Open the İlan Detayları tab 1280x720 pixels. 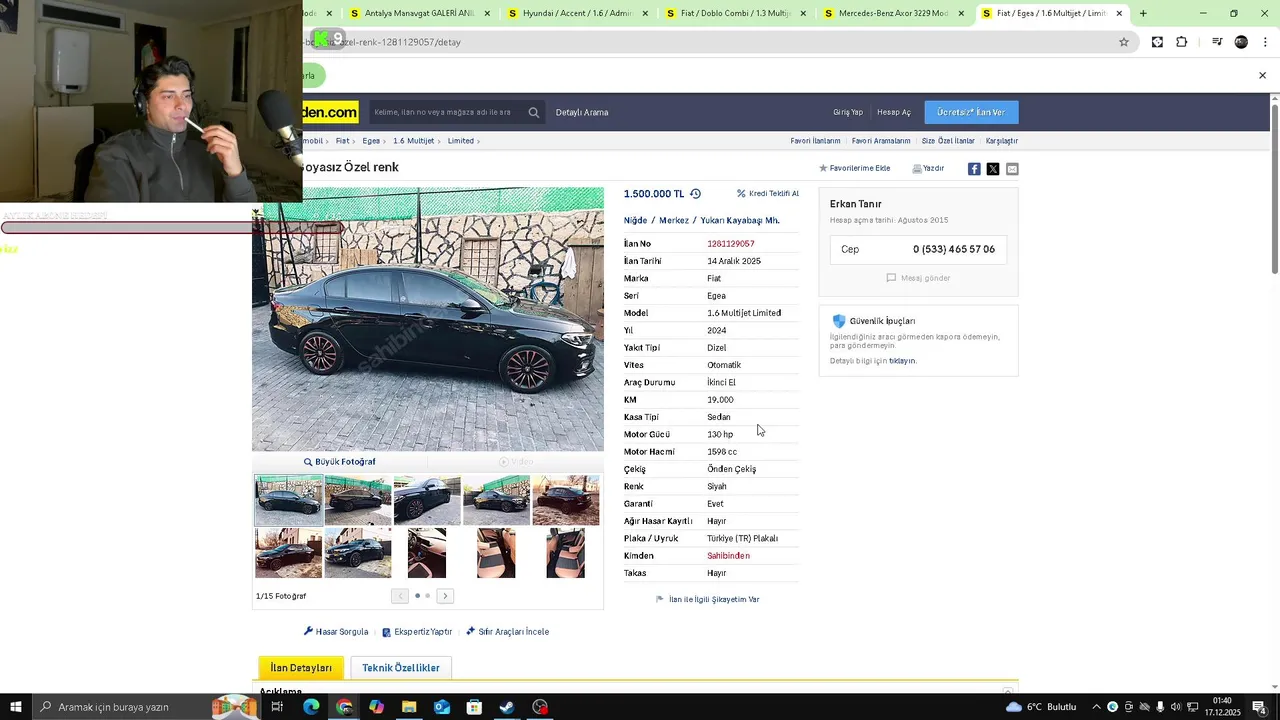click(301, 667)
